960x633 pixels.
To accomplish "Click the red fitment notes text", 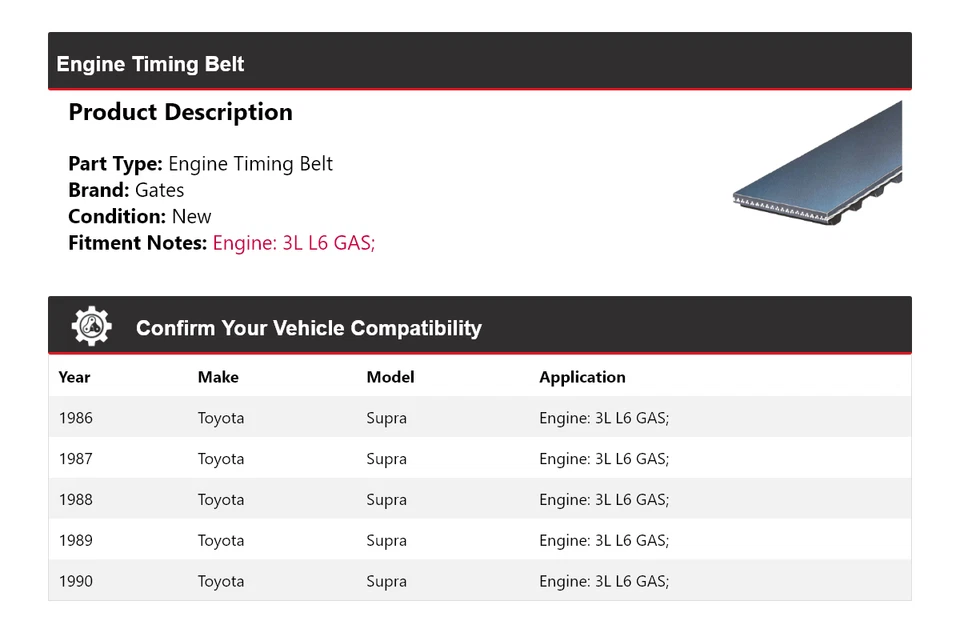I will pos(293,242).
